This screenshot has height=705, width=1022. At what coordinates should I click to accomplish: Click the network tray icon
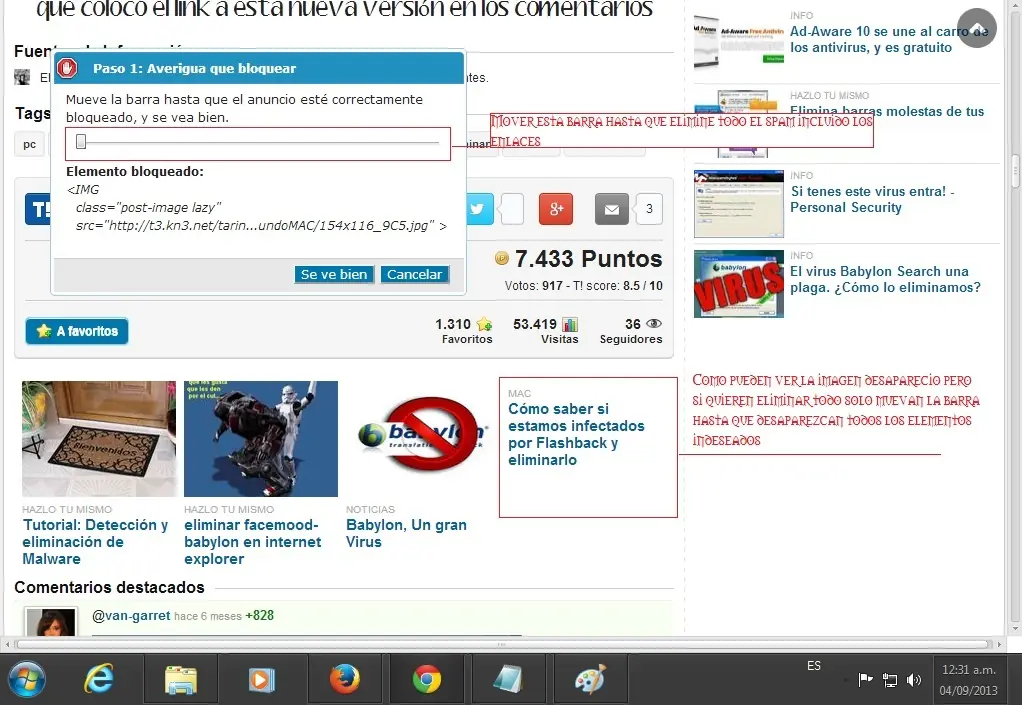[x=890, y=680]
